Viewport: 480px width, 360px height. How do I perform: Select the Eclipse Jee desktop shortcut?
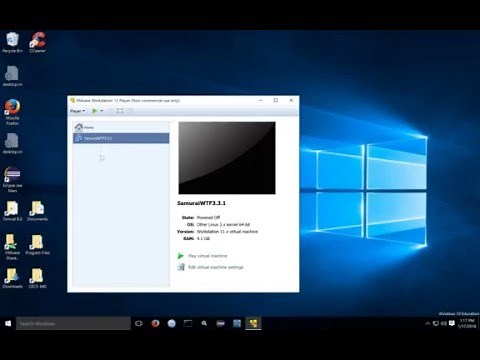click(12, 179)
